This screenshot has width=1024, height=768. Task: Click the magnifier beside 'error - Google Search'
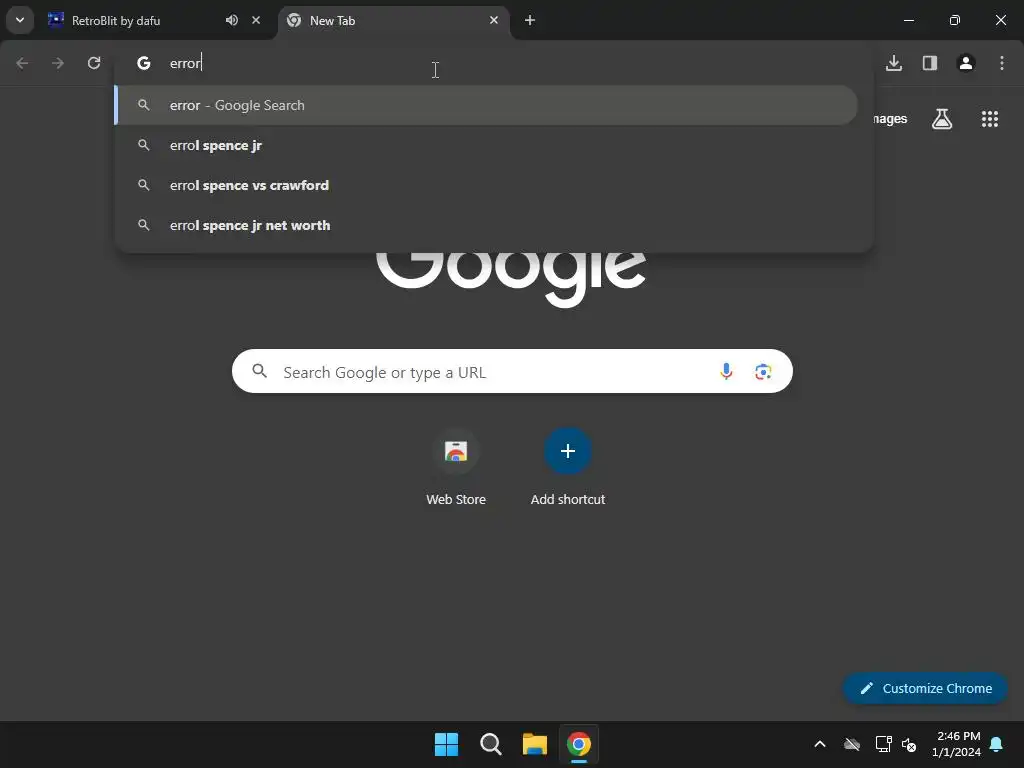(144, 105)
